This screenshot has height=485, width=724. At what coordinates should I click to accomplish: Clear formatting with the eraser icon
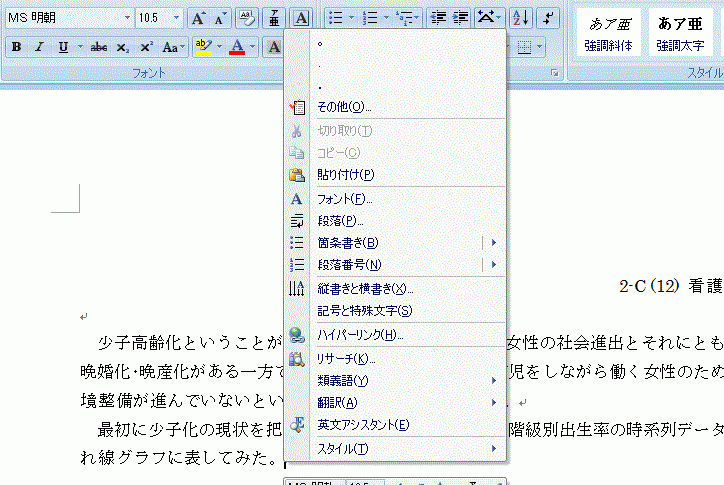247,18
